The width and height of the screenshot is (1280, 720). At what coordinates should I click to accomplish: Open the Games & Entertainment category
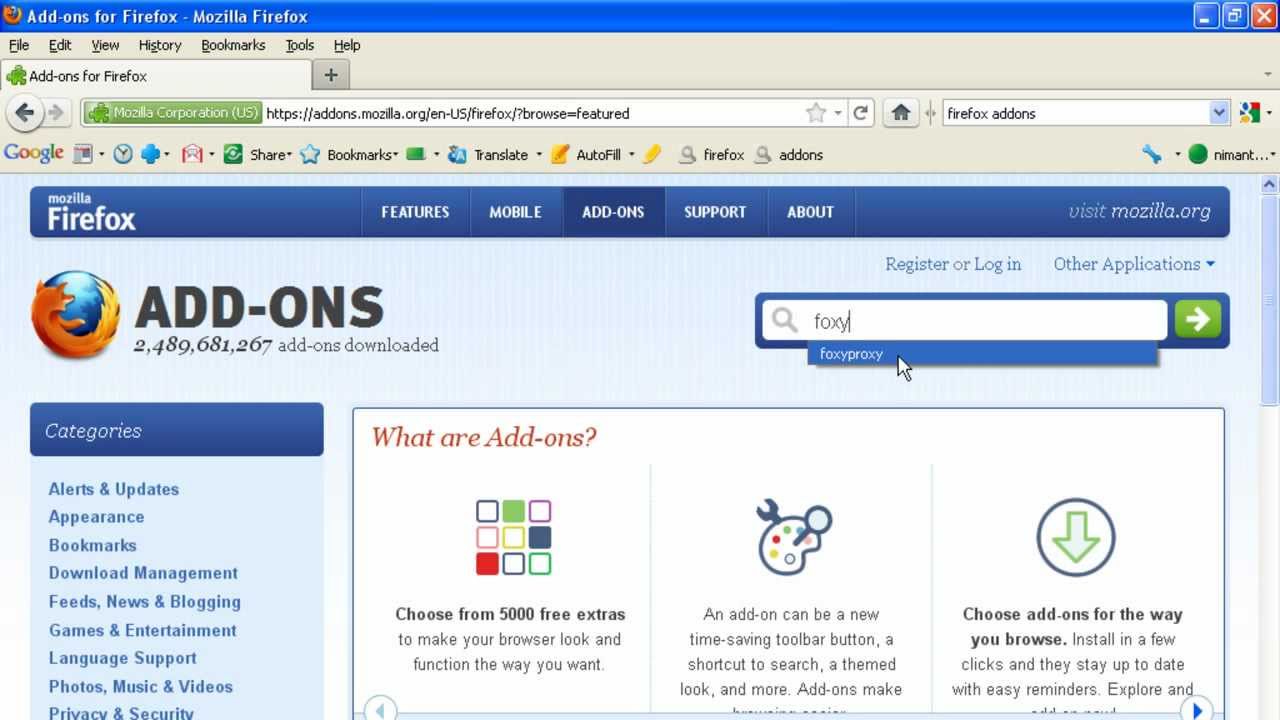pos(143,630)
